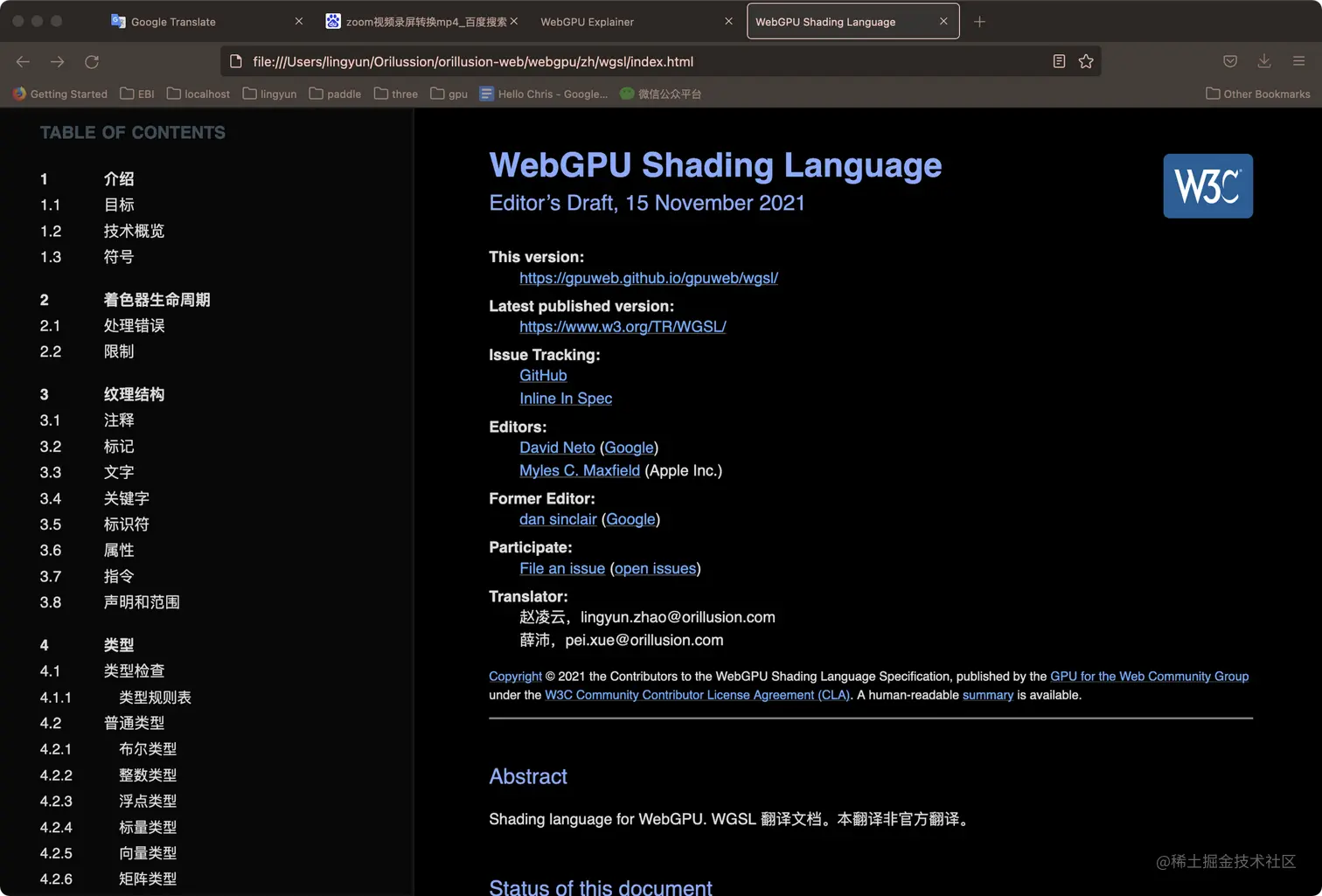Screen dimensions: 1322x896
Task: Close the Google Translate tab
Action: [x=299, y=21]
